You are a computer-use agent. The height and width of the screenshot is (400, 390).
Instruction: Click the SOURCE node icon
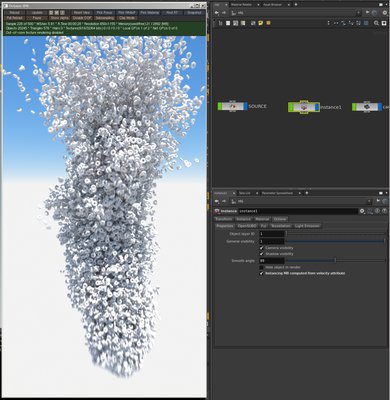point(233,107)
